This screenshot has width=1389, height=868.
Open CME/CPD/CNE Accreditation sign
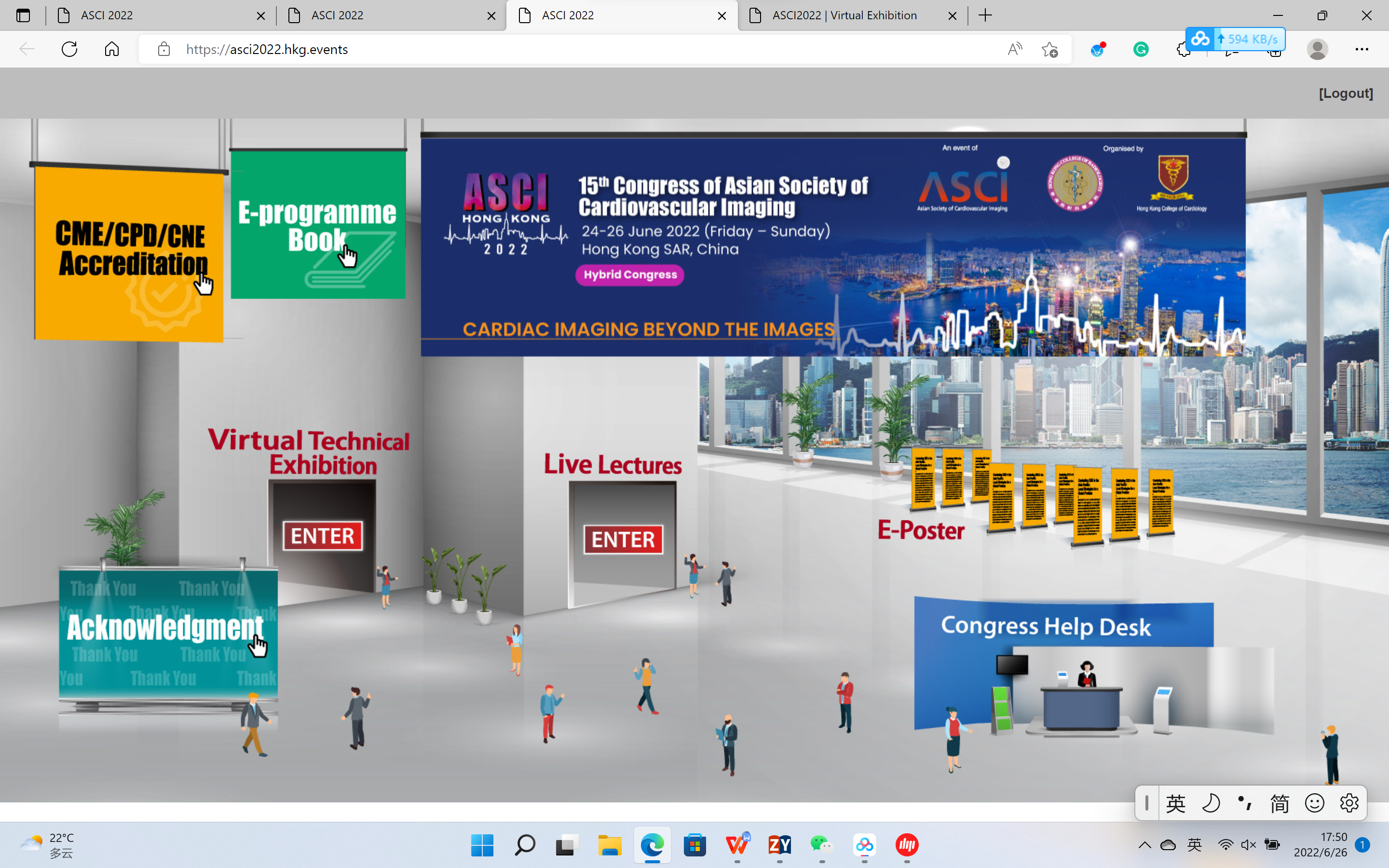point(129,253)
